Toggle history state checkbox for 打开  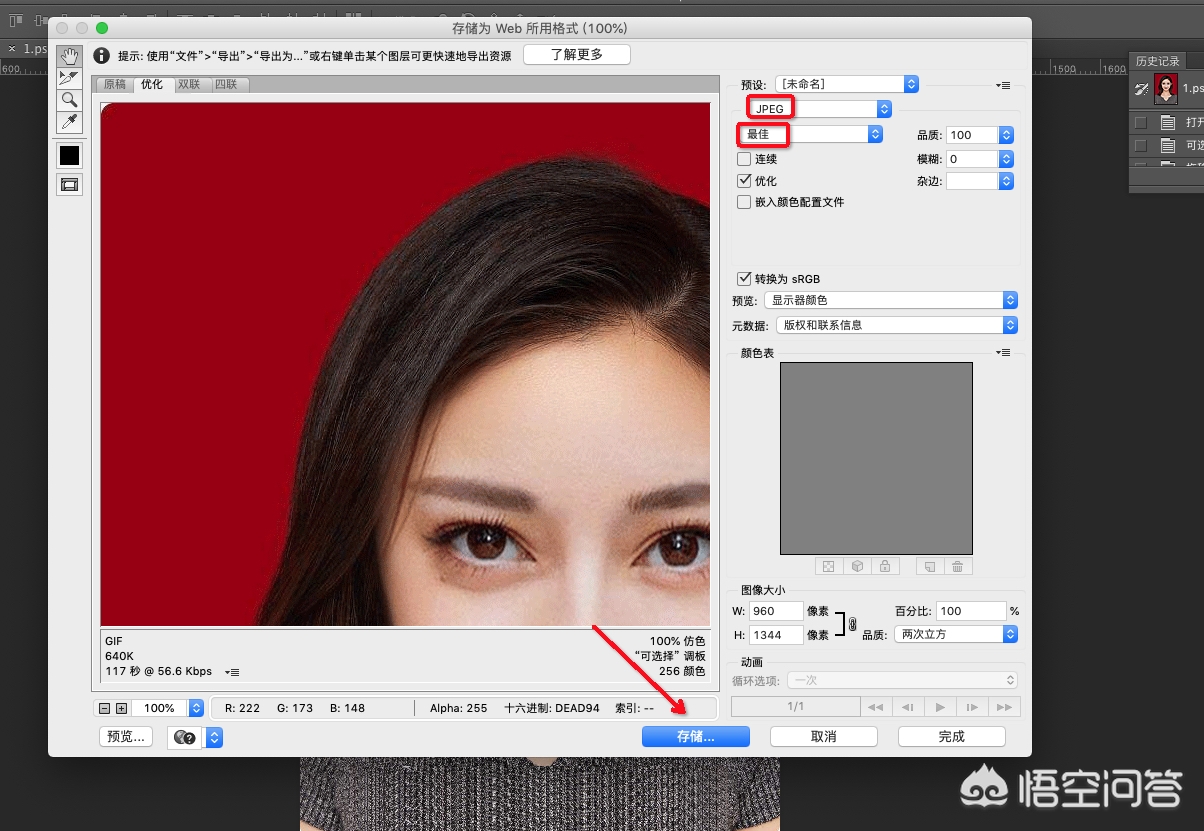click(1140, 123)
